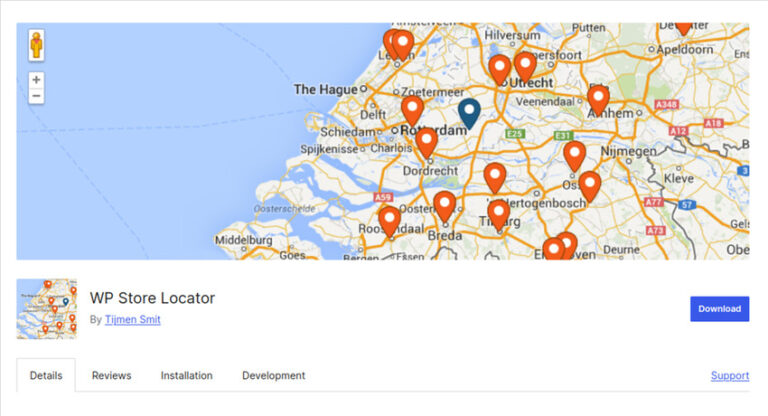Click the marker below the Amersfoort label
Viewport: 768px width, 416px height.
pyautogui.click(x=525, y=67)
